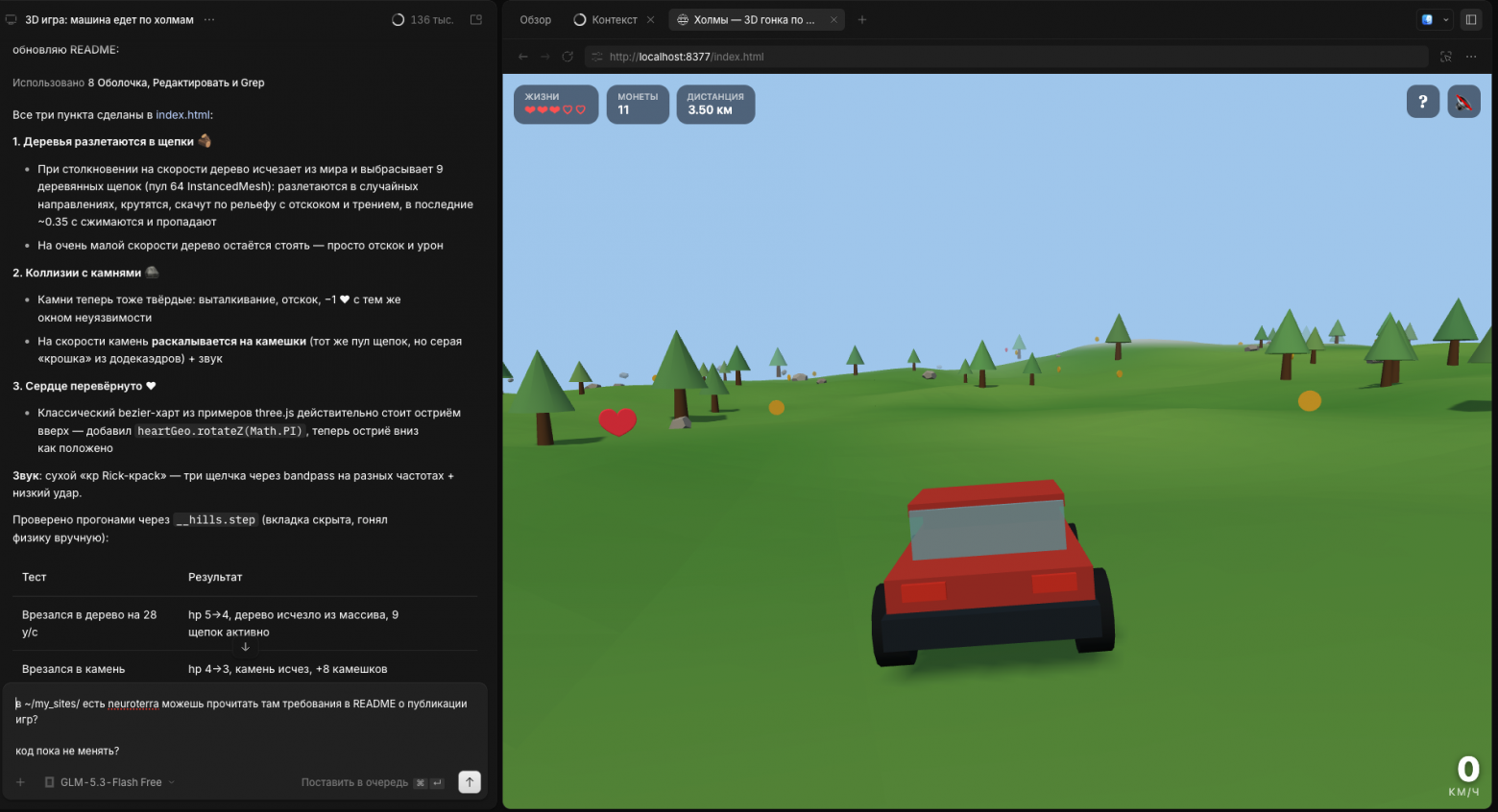This screenshot has height=812, width=1498.
Task: Send message with the arrow-up button
Action: pyautogui.click(x=470, y=782)
